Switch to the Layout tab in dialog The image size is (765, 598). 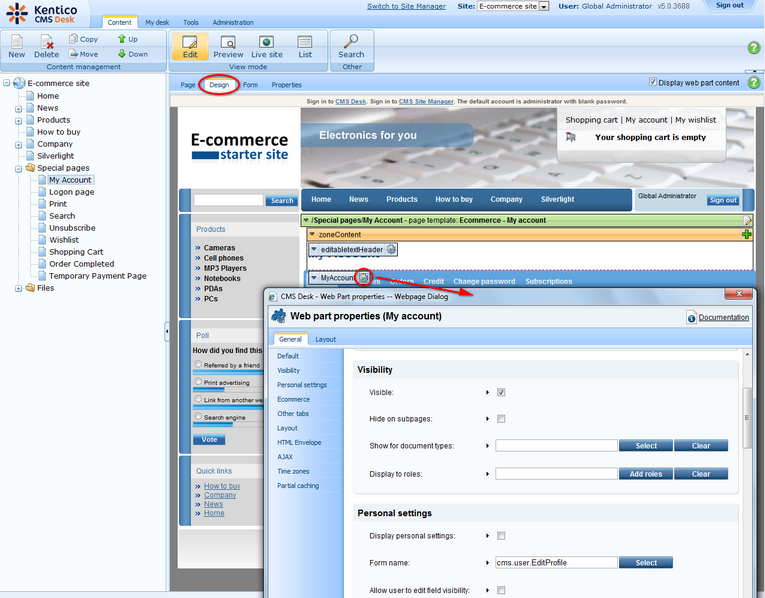click(x=325, y=339)
